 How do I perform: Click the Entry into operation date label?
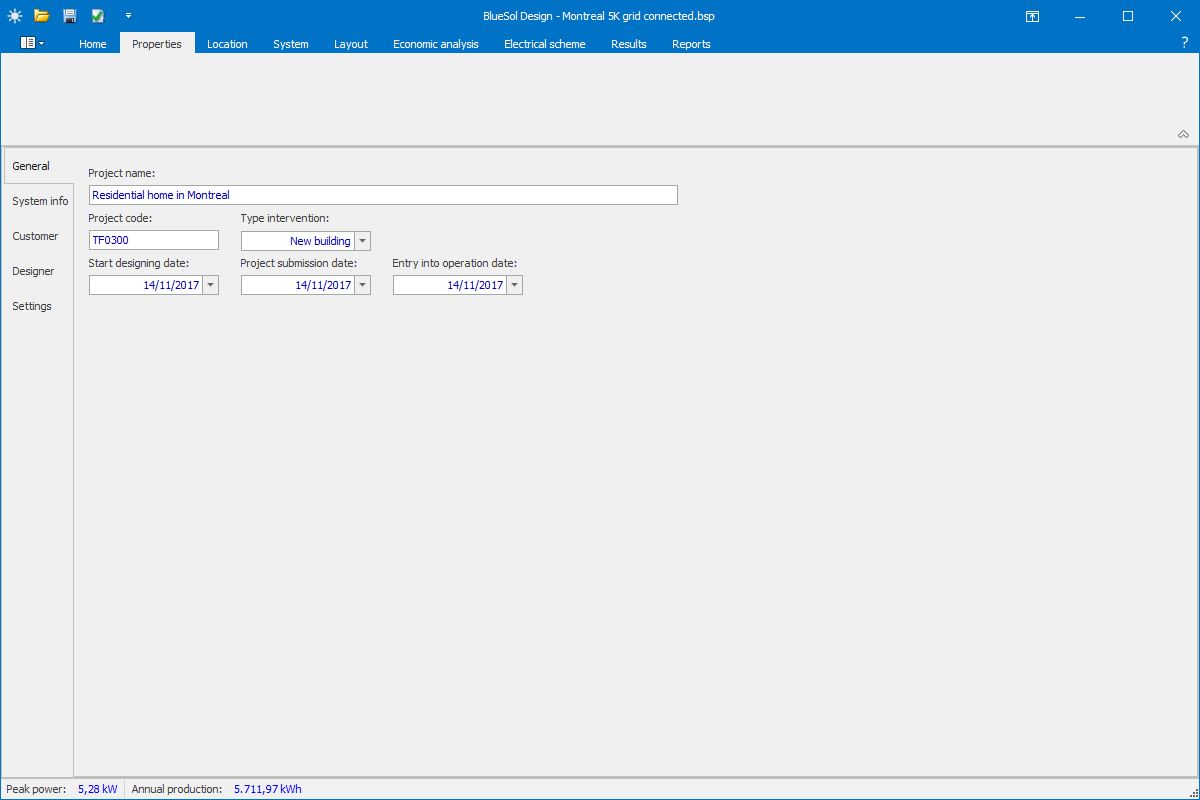(x=455, y=263)
